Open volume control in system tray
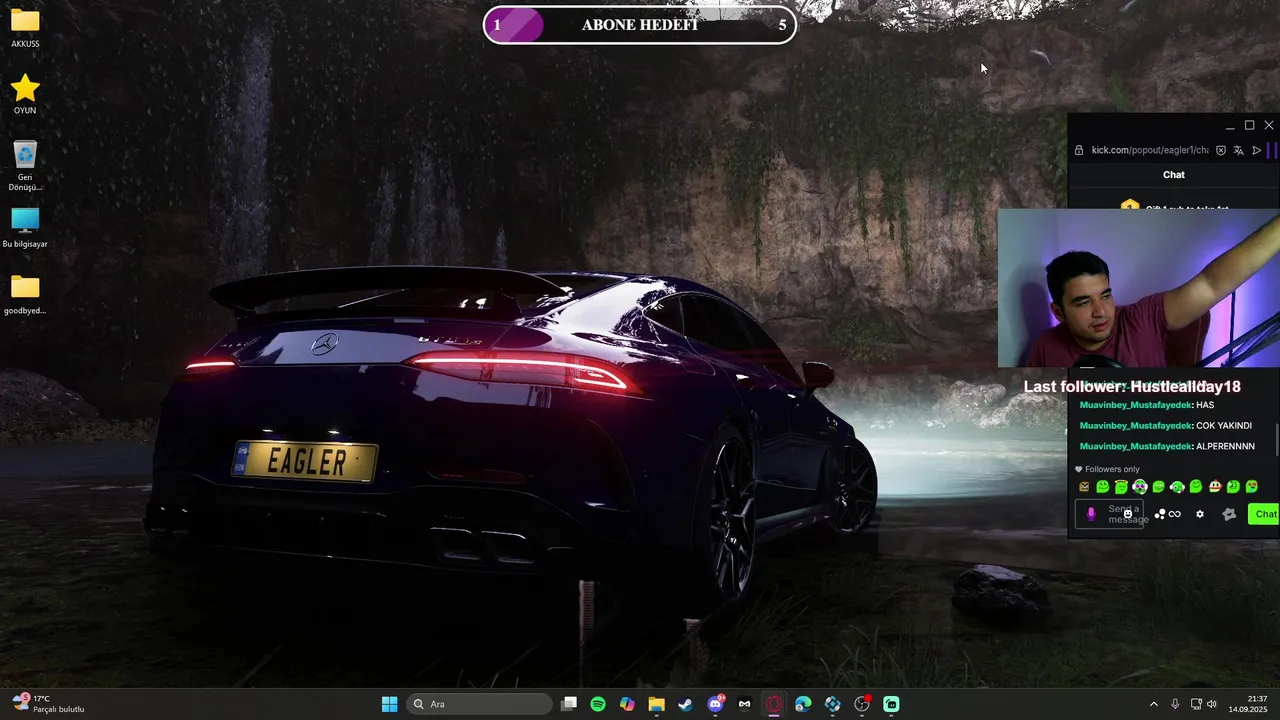The width and height of the screenshot is (1280, 720). tap(1213, 704)
